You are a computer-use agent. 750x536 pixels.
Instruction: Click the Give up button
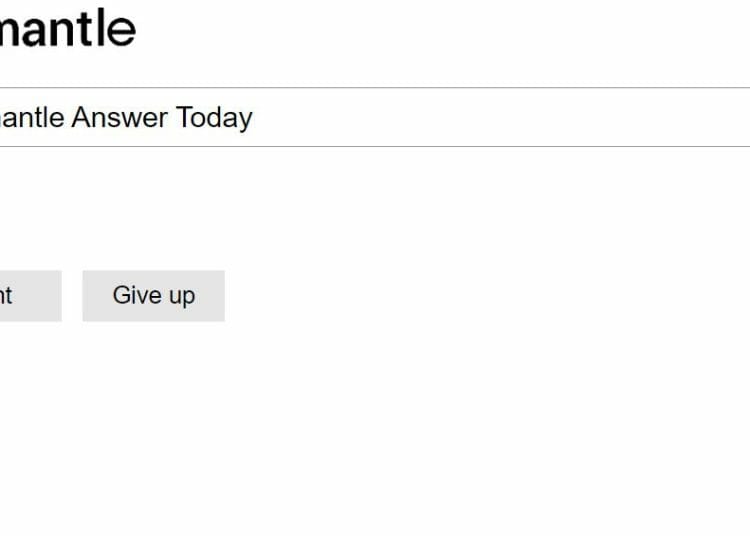tap(154, 295)
